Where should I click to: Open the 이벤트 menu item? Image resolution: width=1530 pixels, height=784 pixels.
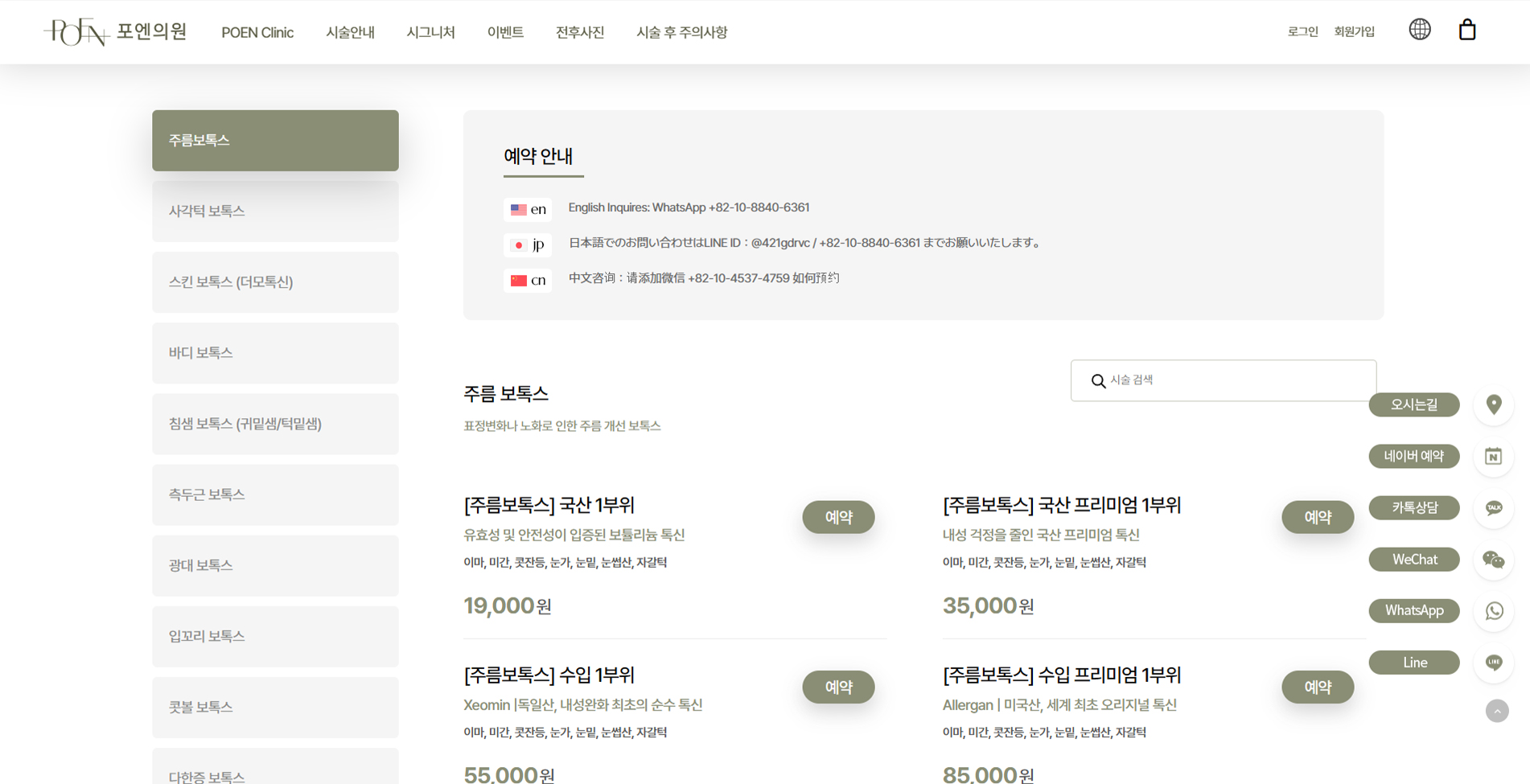click(505, 32)
